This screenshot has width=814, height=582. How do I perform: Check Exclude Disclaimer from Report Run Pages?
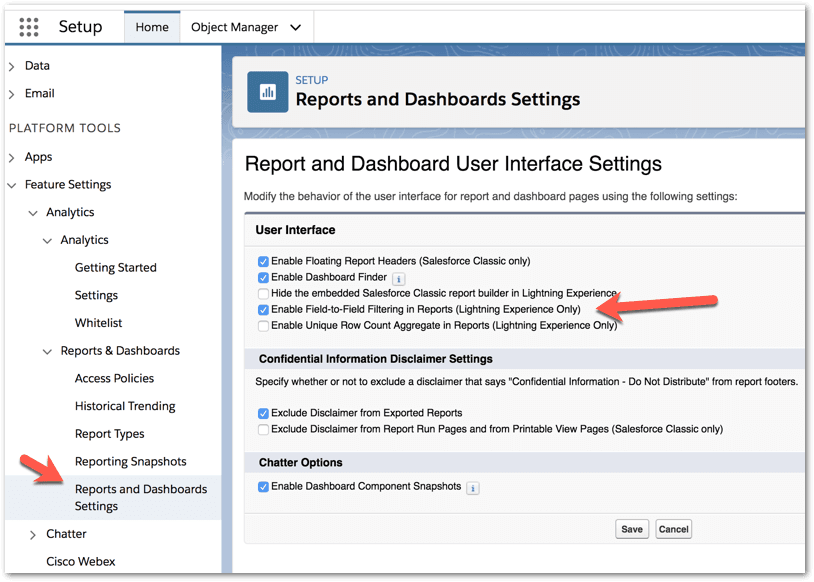263,429
